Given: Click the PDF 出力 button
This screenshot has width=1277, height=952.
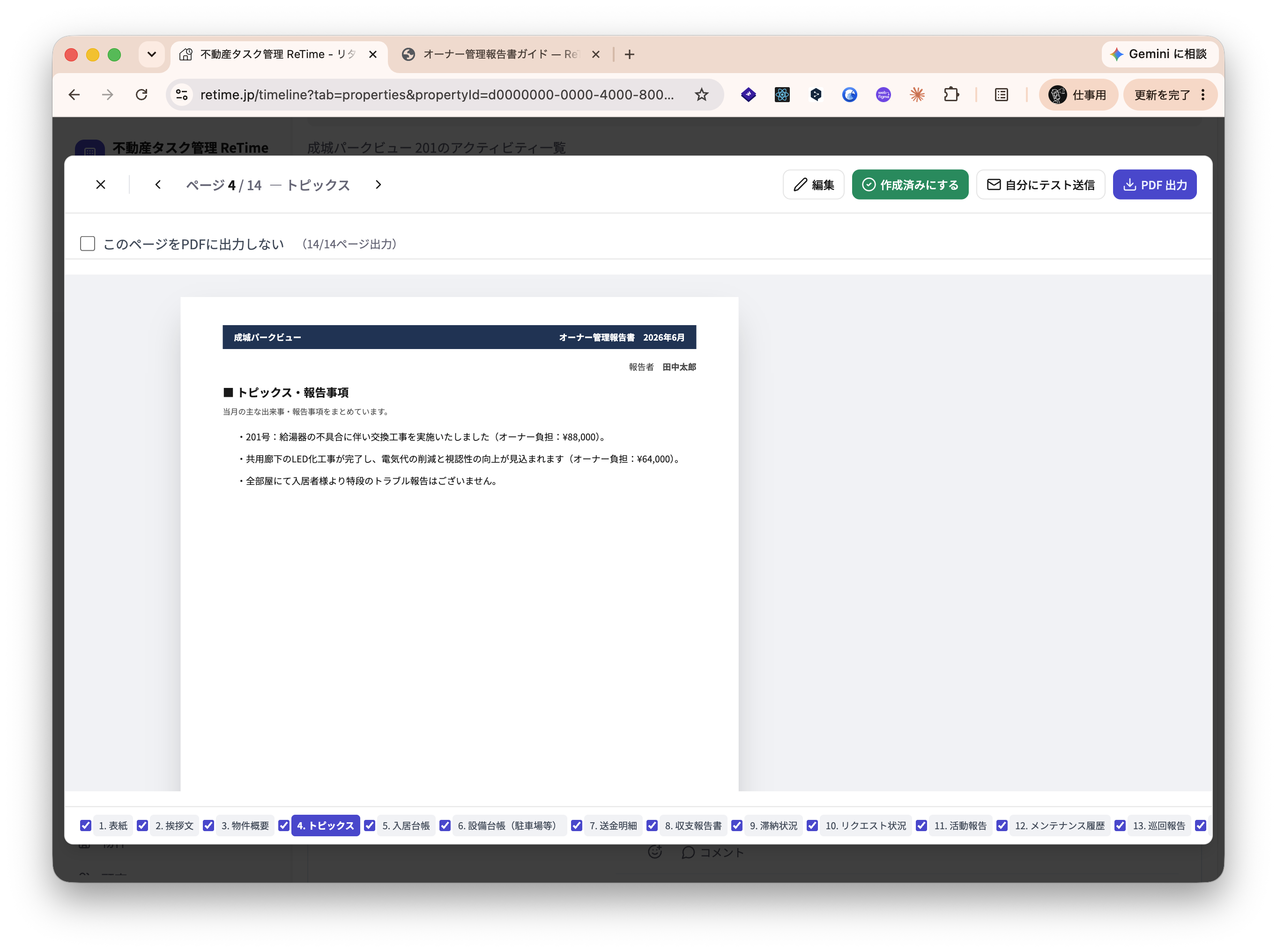Looking at the screenshot, I should pos(1154,185).
